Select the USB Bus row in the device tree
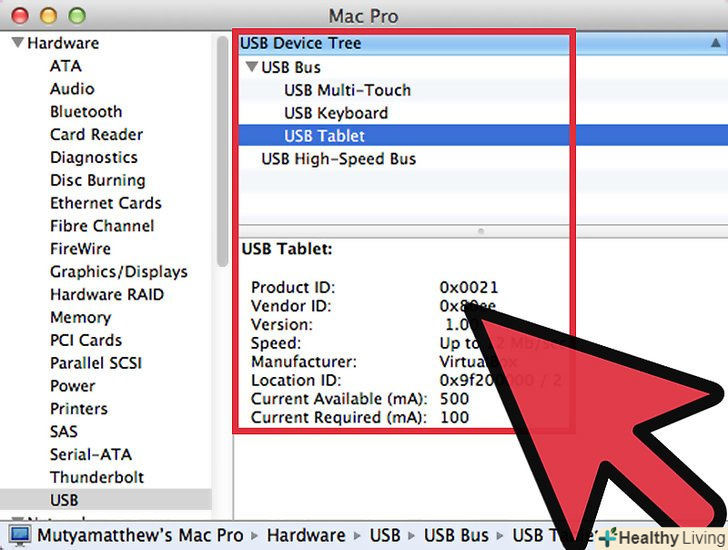 pyautogui.click(x=291, y=67)
